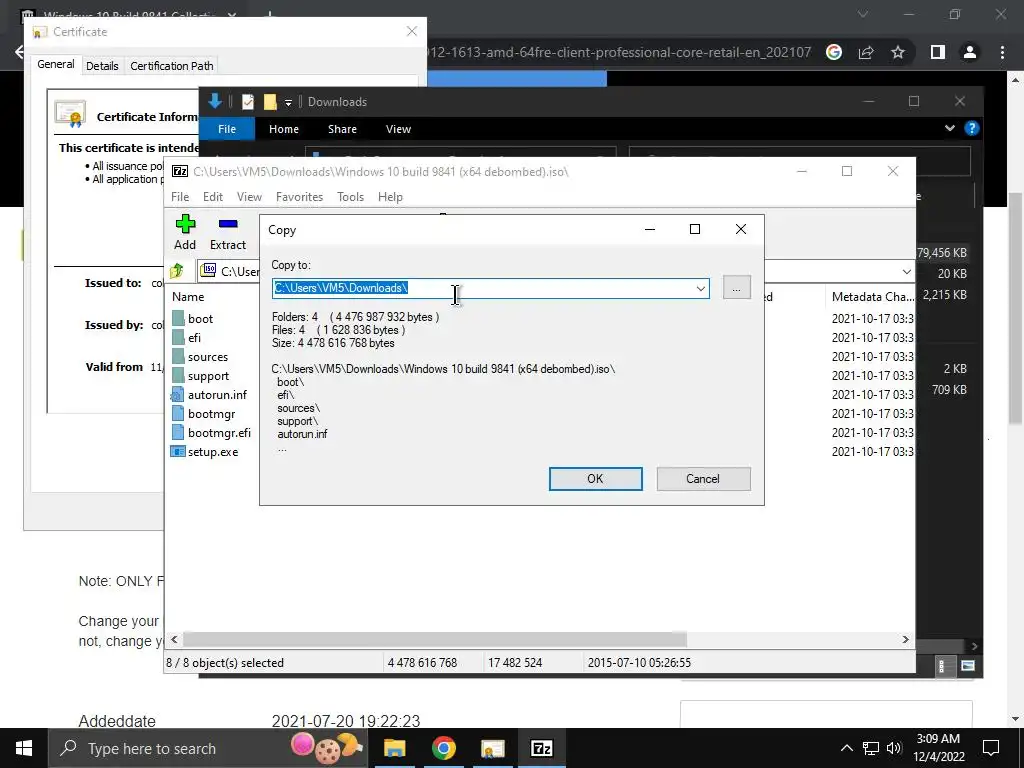
Task: Open Chrome tab search chevron
Action: coord(863,14)
